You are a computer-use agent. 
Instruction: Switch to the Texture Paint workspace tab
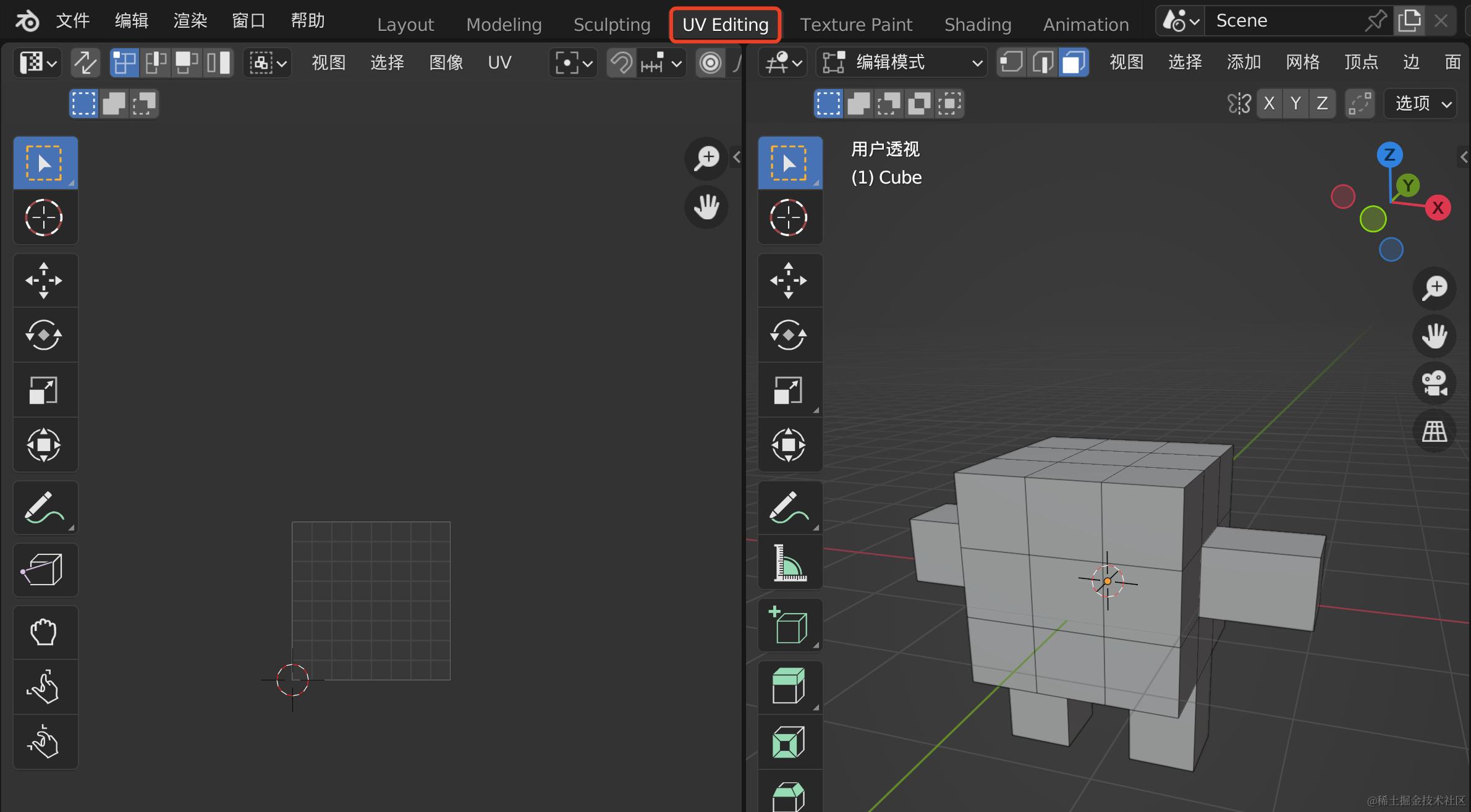pos(855,24)
